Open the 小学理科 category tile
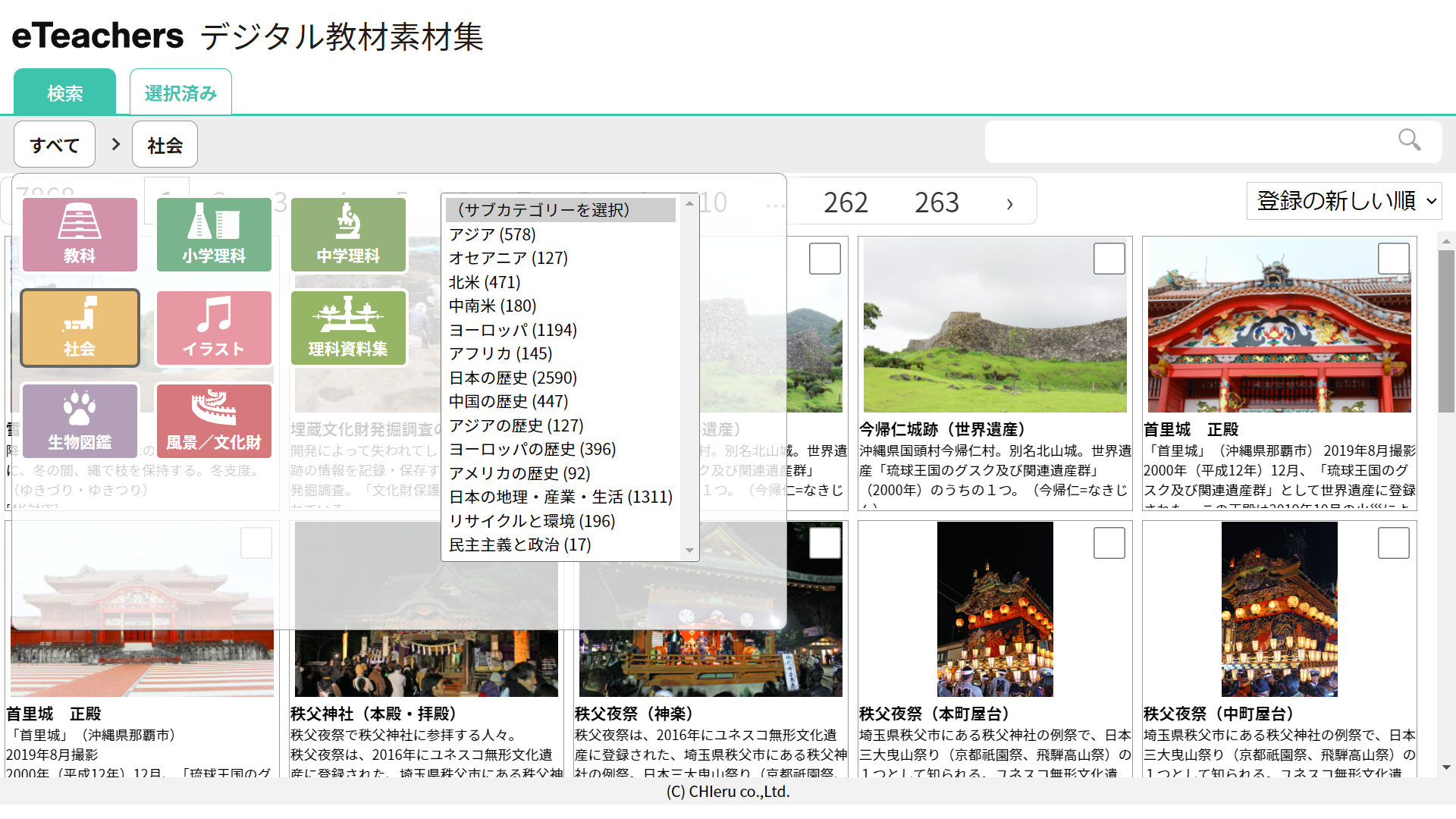The width and height of the screenshot is (1456, 819). (214, 234)
